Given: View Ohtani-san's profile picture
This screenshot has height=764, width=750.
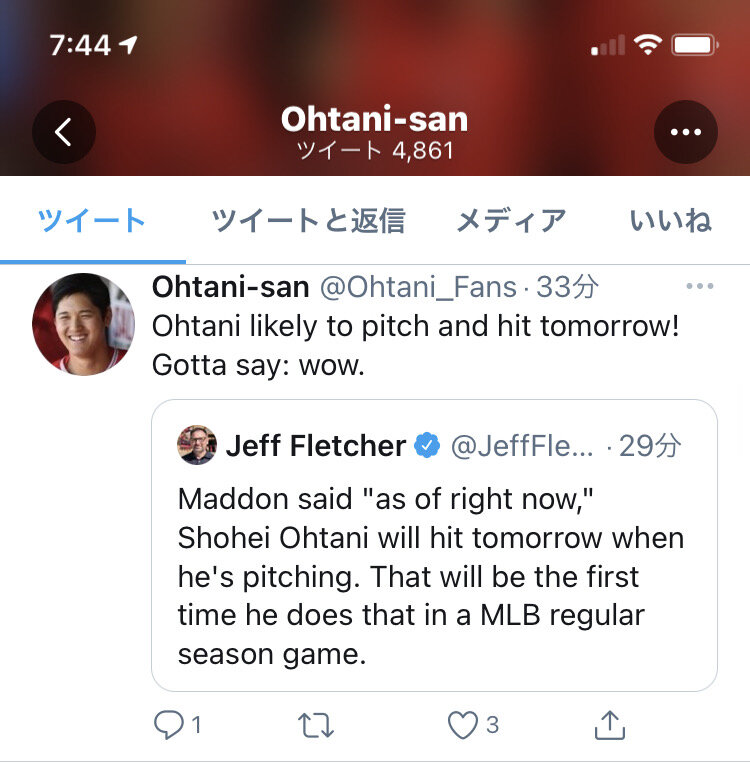Looking at the screenshot, I should [84, 324].
